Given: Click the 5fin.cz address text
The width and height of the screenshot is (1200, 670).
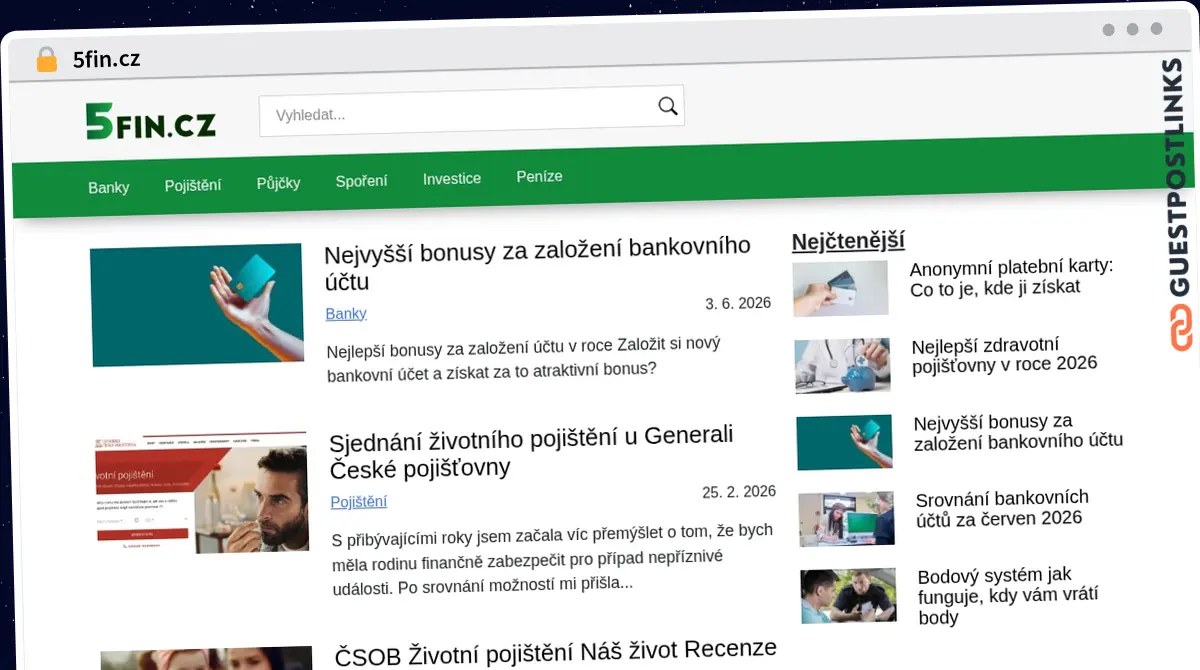Looking at the screenshot, I should pos(107,59).
